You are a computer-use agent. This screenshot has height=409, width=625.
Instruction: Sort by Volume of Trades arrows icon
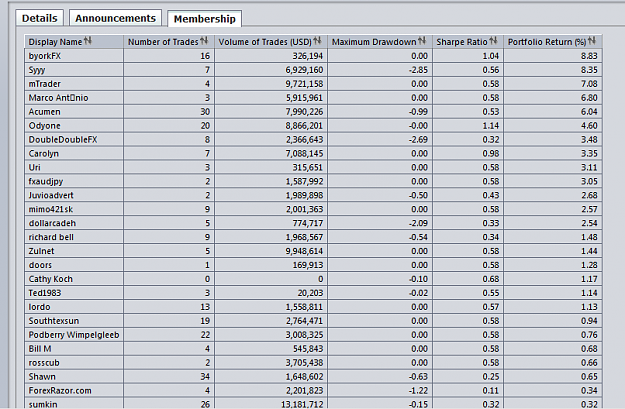tap(317, 41)
